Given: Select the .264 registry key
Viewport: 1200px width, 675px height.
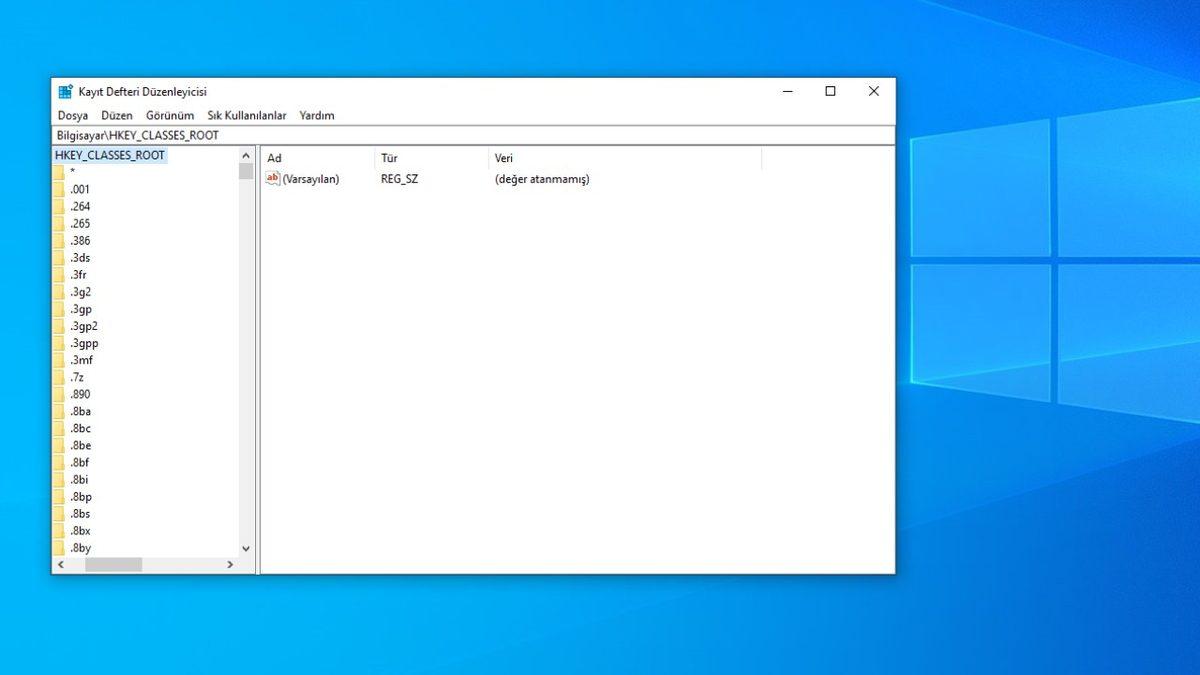Looking at the screenshot, I should (80, 206).
